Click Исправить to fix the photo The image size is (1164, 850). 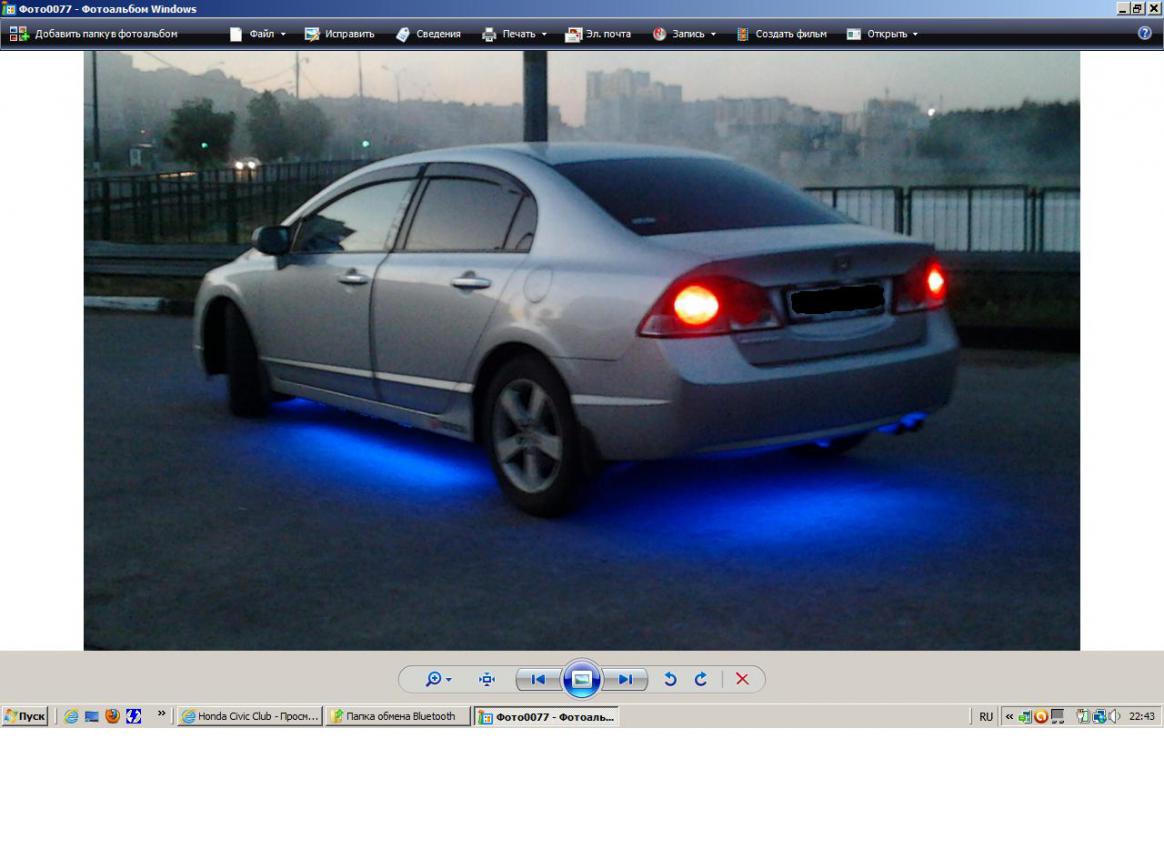(340, 34)
